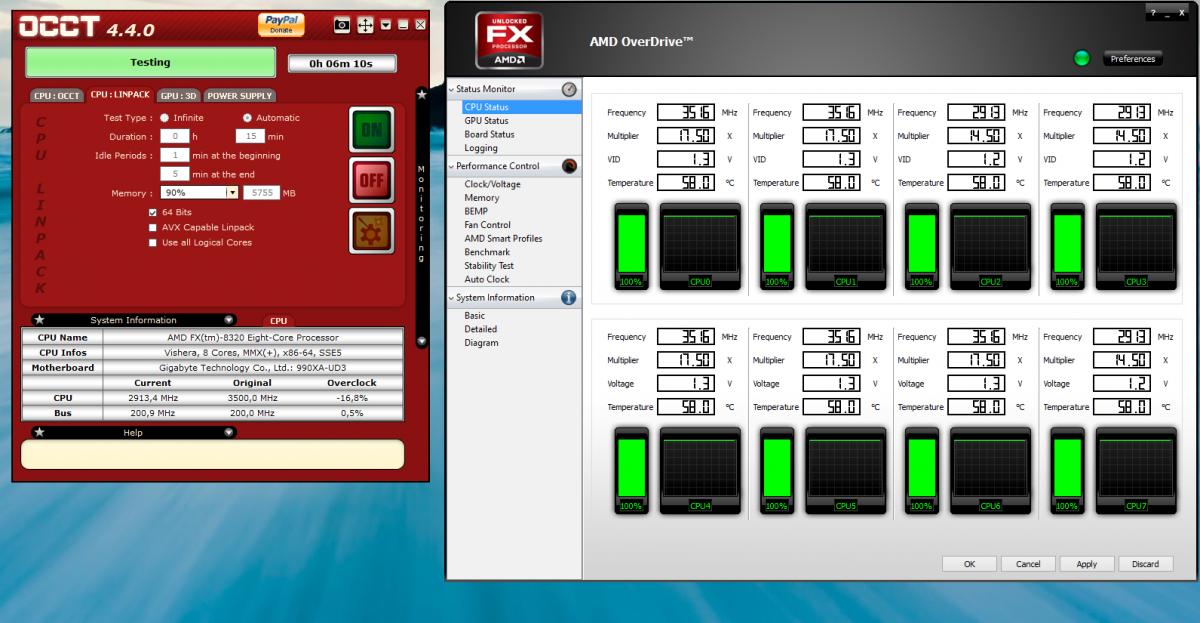Select the Infinite test type radio
Screen dimensions: 1200x623
(164, 118)
